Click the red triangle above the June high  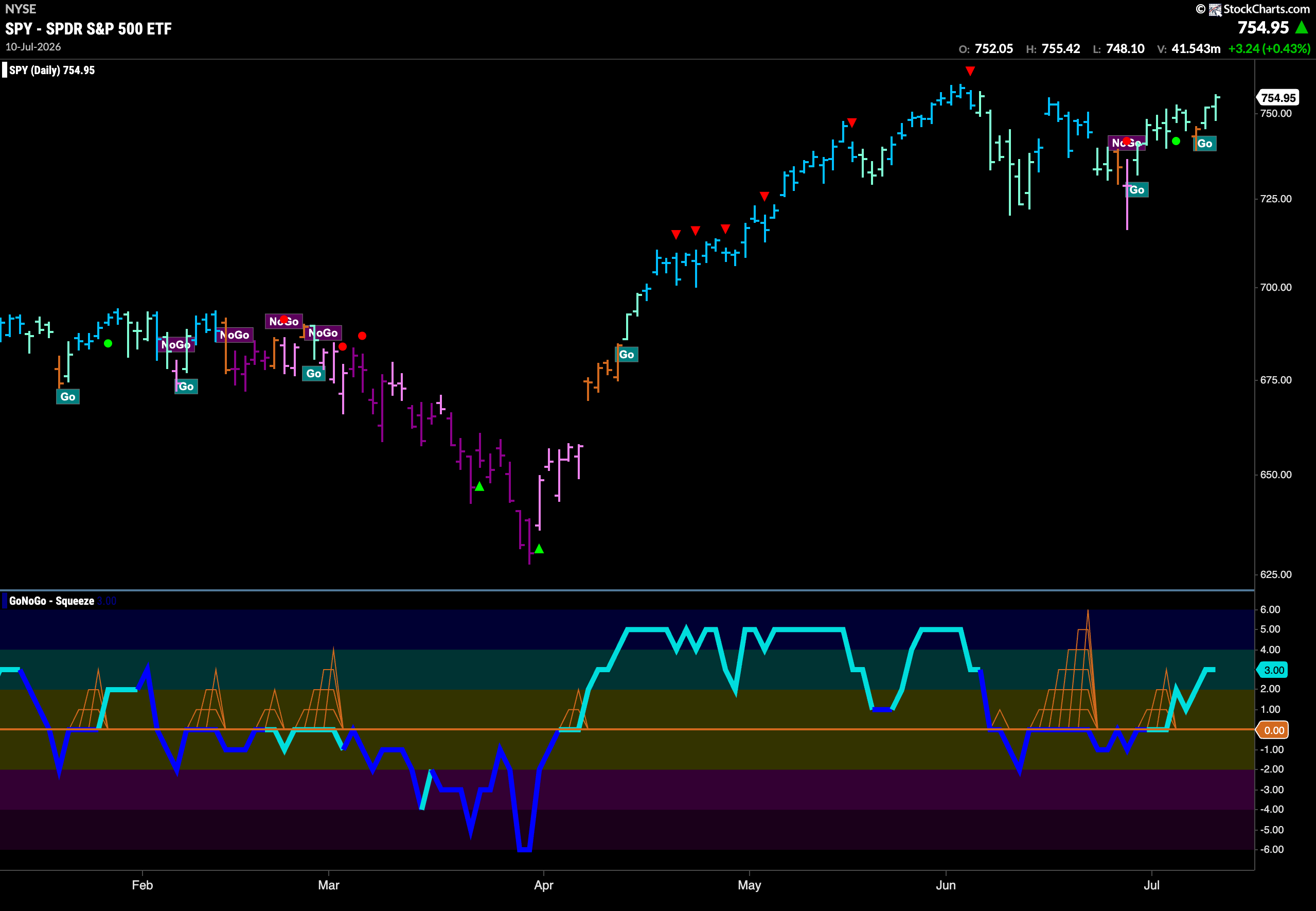(x=970, y=71)
